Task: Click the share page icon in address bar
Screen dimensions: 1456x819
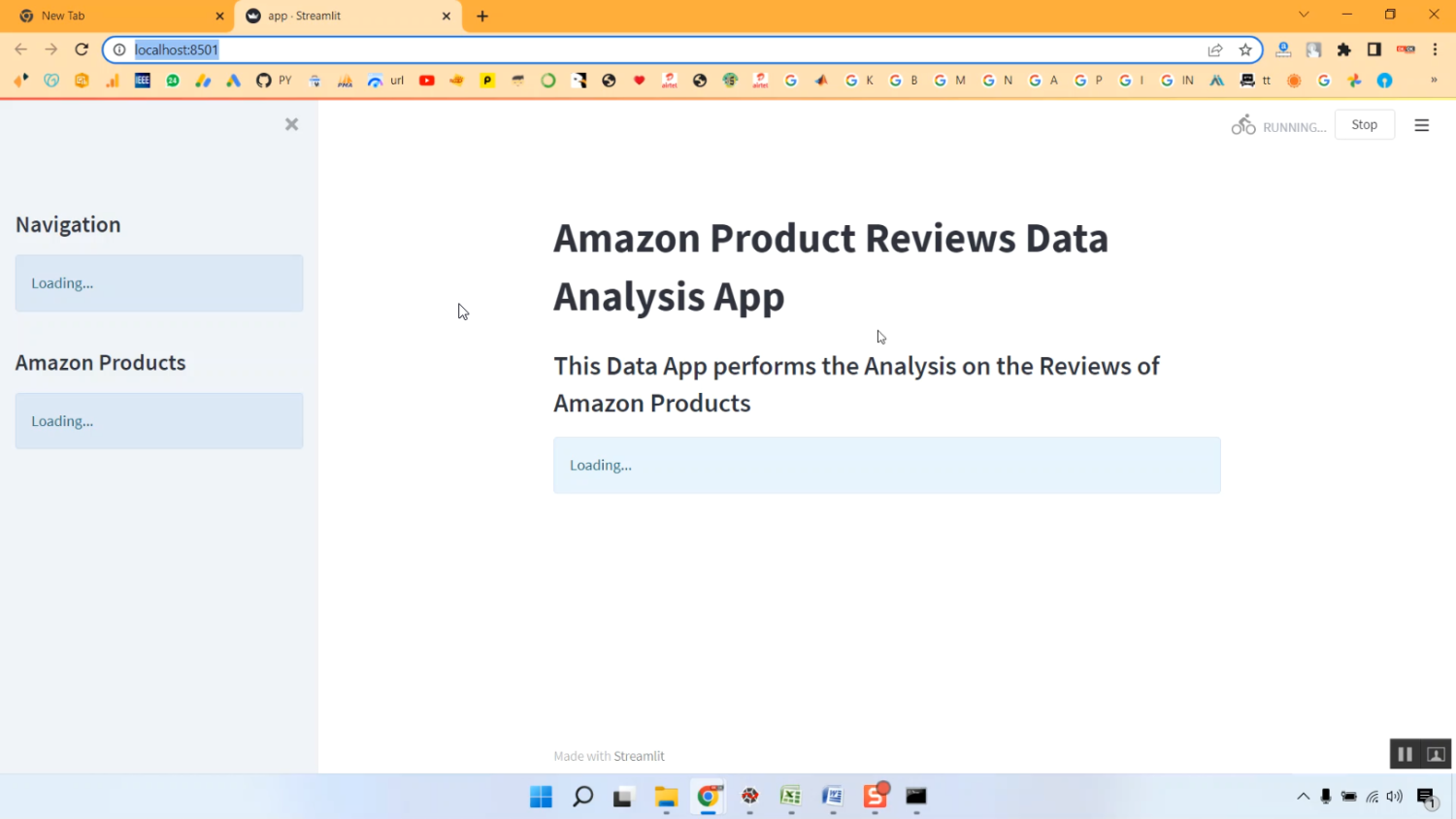Action: click(1214, 49)
